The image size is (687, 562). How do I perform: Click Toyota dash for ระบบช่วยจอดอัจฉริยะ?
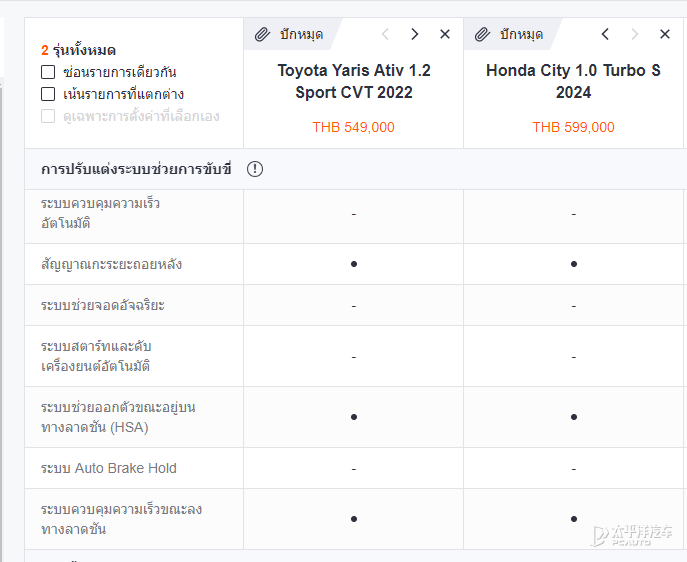pos(354,306)
